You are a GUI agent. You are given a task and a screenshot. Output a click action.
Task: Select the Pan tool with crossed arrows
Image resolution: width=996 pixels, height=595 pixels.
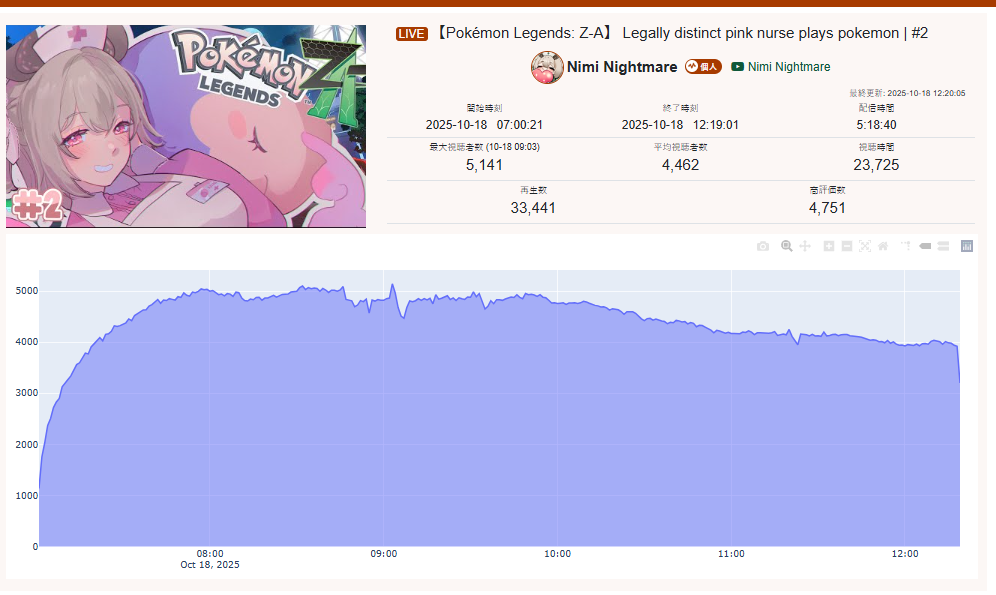805,246
